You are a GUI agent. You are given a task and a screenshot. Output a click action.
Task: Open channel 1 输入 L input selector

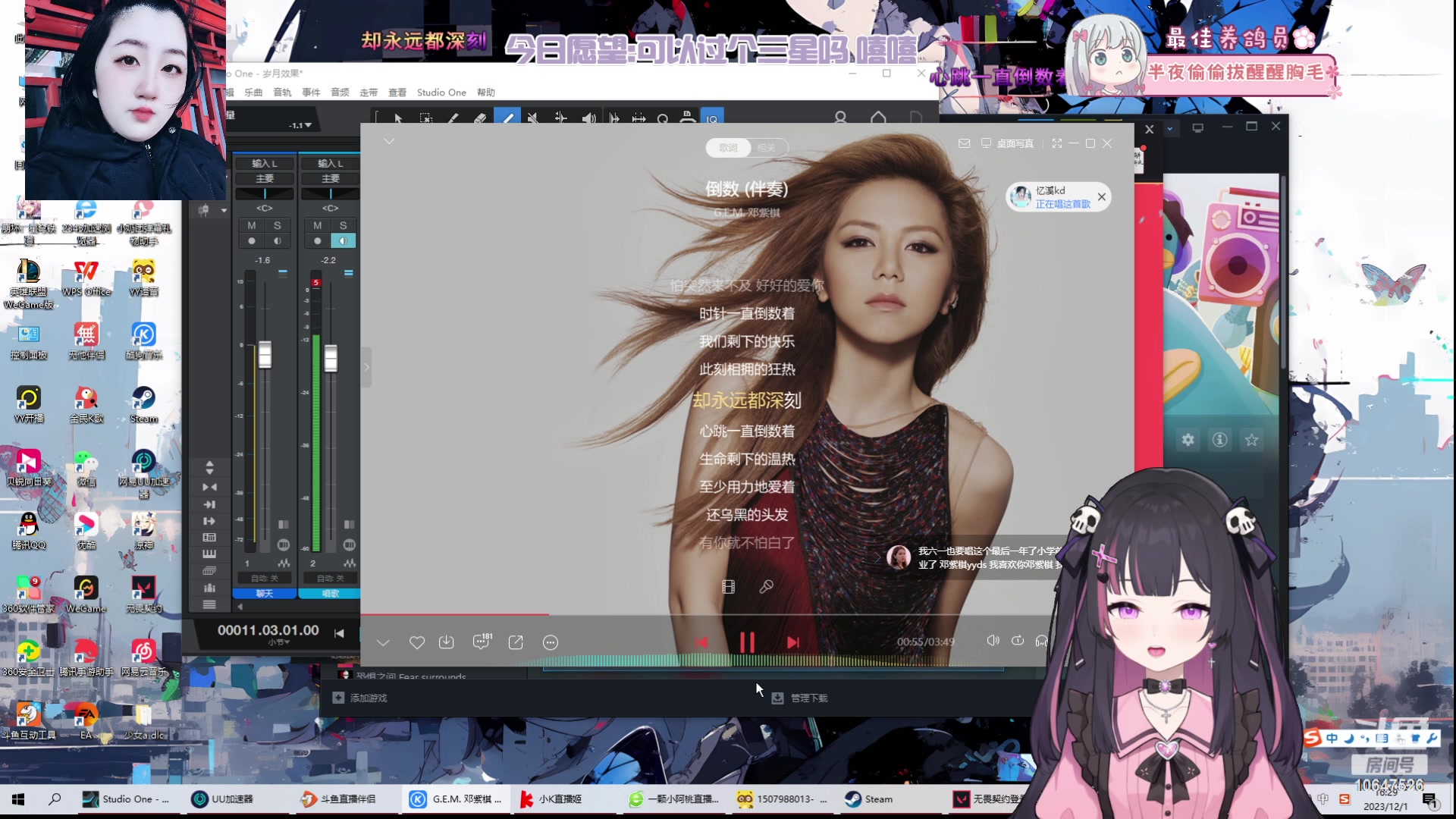tap(265, 163)
